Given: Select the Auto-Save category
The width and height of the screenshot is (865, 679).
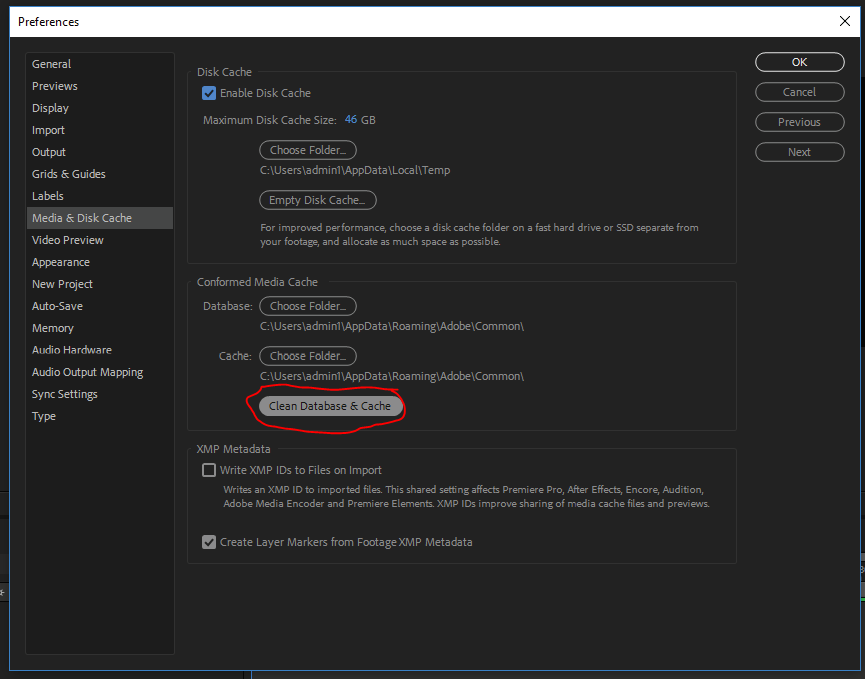Looking at the screenshot, I should coord(57,306).
